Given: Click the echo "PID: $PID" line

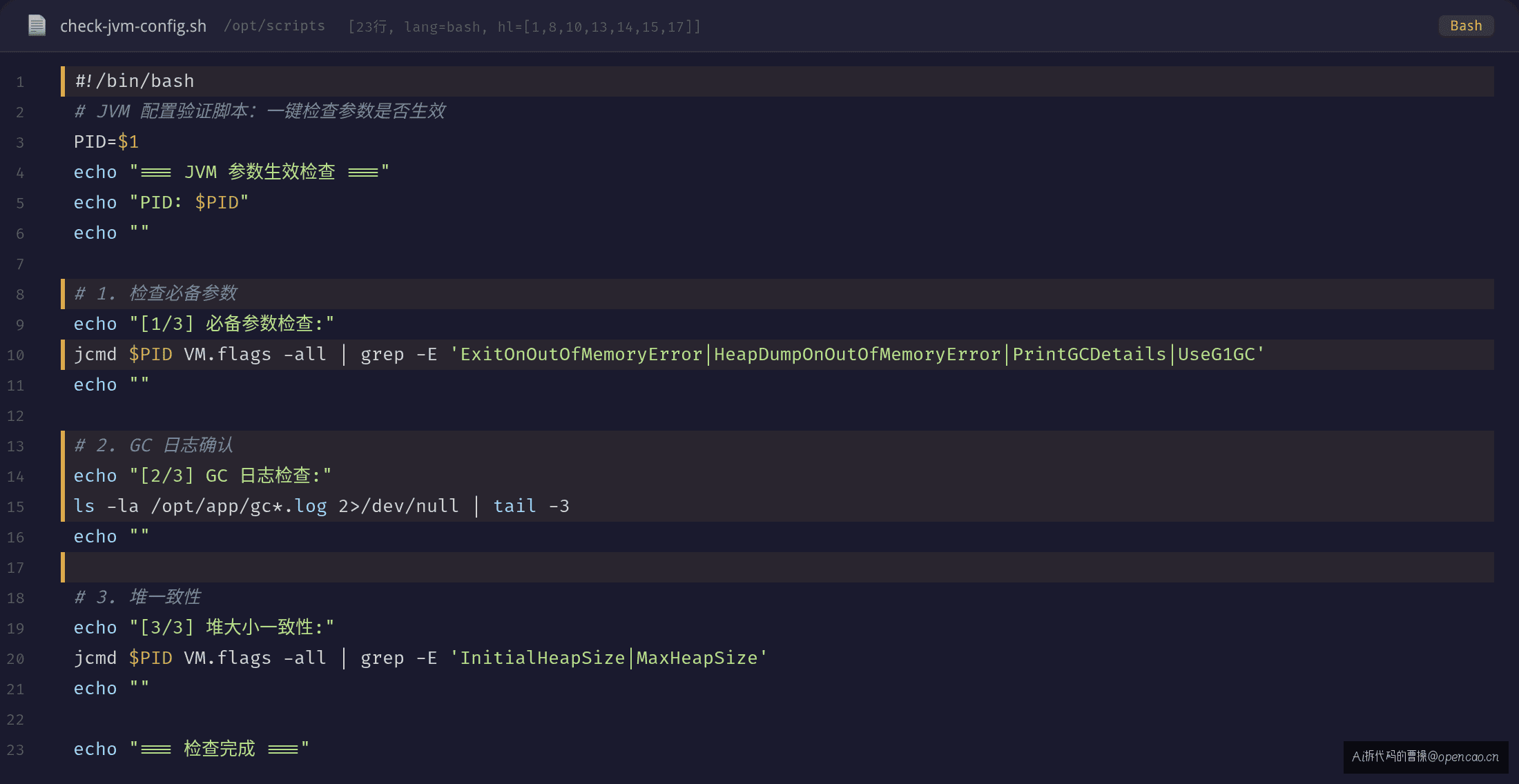Looking at the screenshot, I should (161, 202).
